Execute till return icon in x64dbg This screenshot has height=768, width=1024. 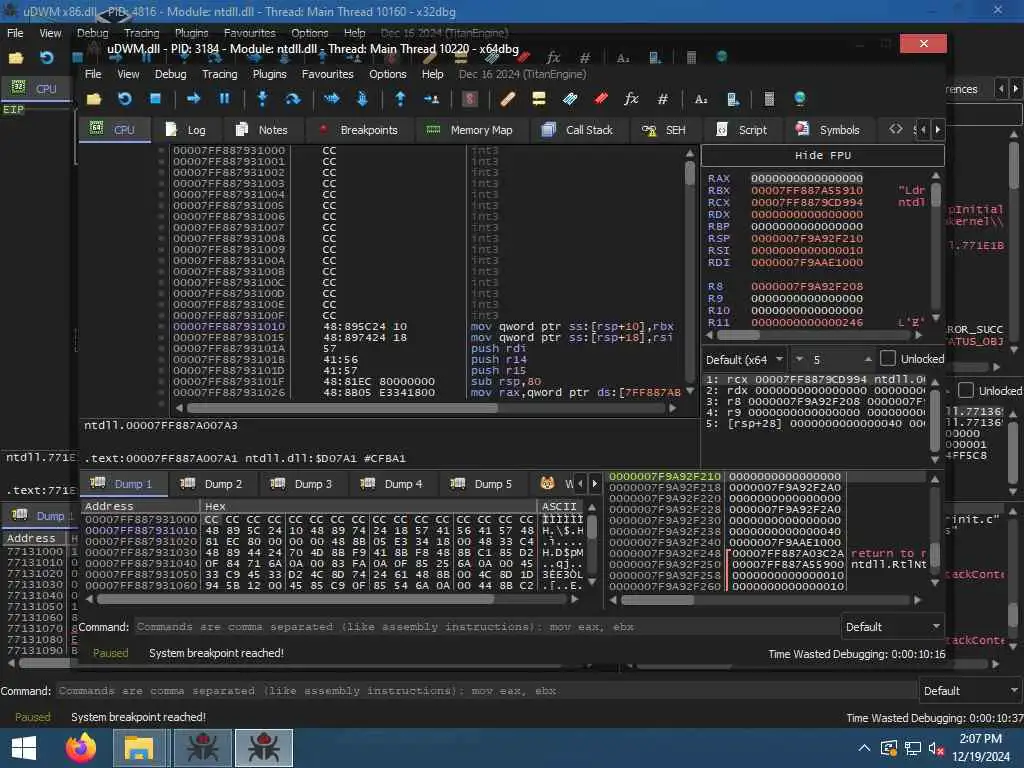400,99
